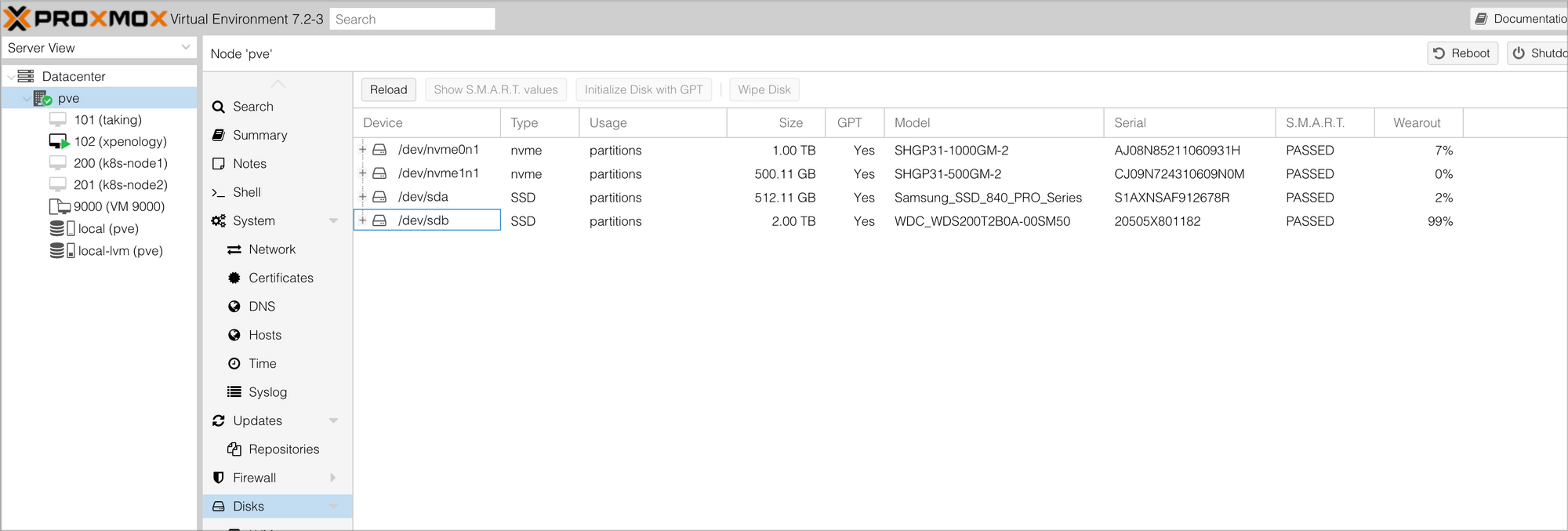Click the Time clock icon

point(234,363)
